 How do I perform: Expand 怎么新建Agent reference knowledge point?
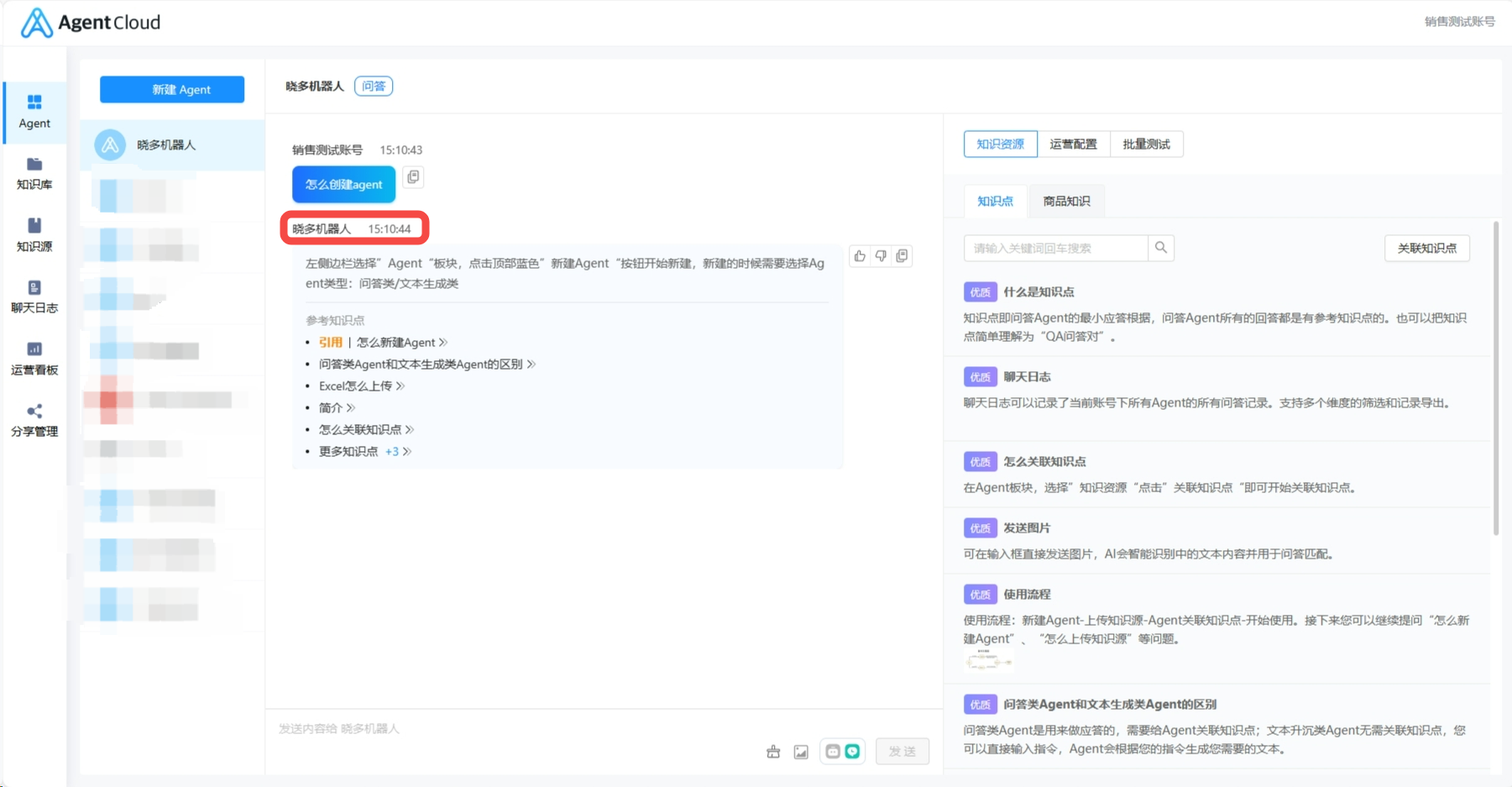click(x=402, y=343)
